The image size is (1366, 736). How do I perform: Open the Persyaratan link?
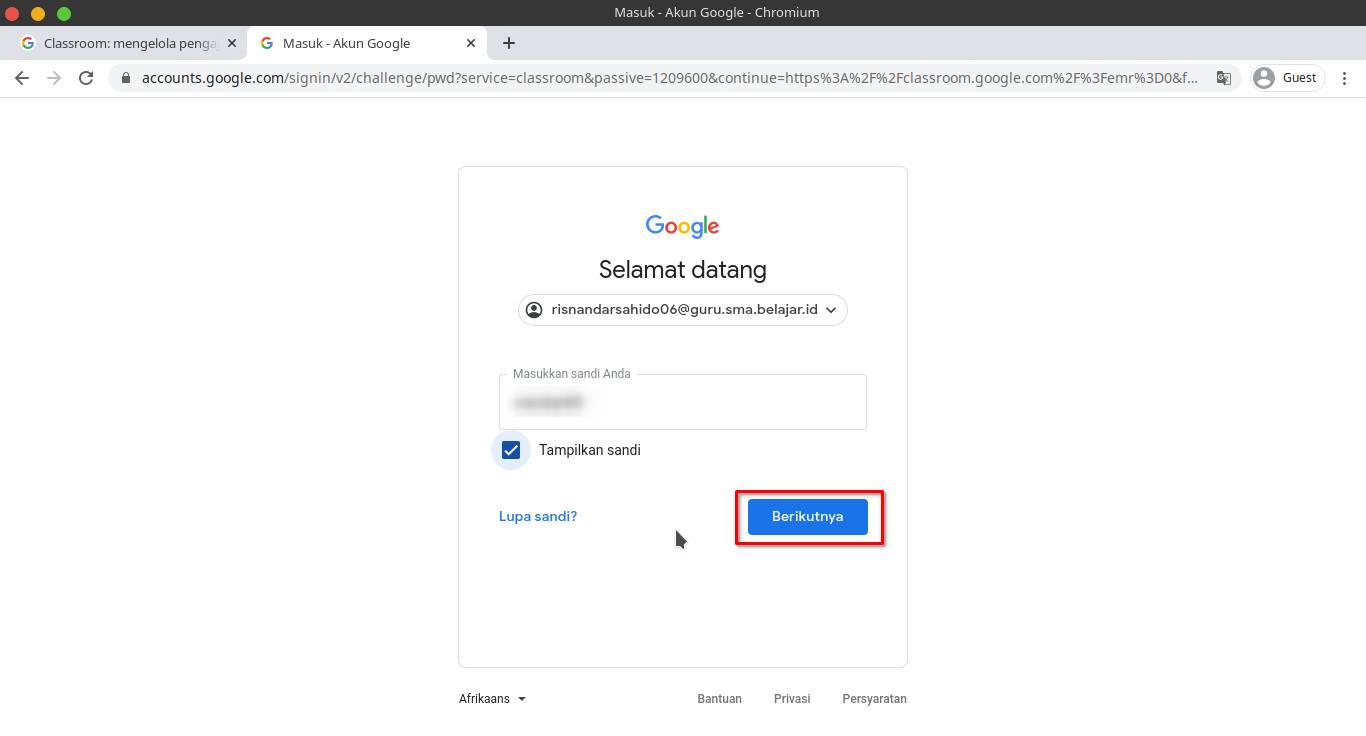click(874, 699)
